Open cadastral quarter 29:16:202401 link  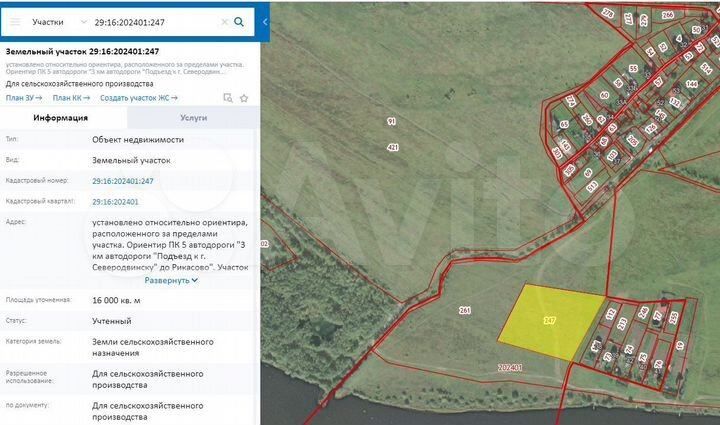pyautogui.click(x=115, y=202)
